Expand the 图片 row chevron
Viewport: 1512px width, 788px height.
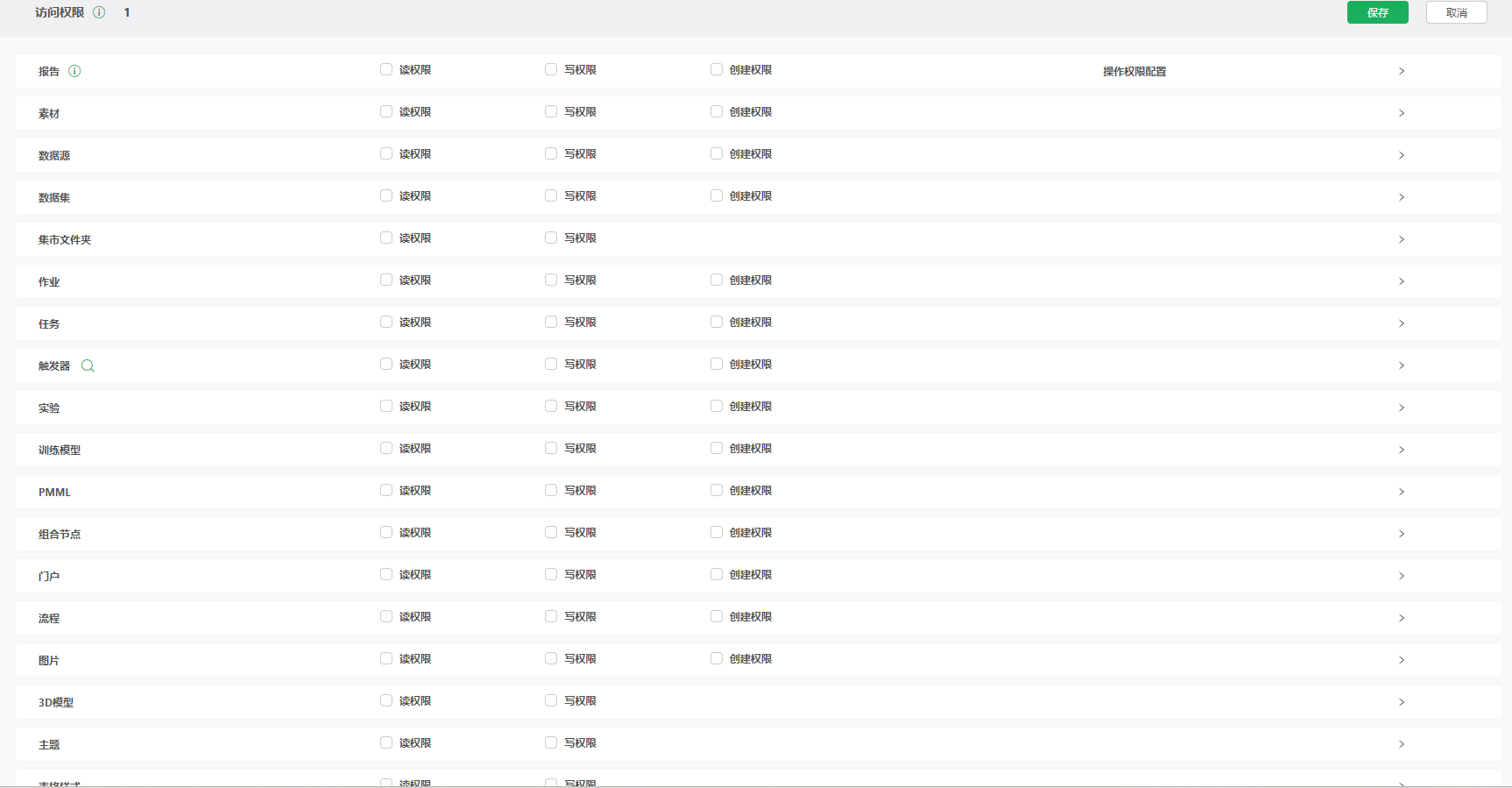click(1402, 660)
